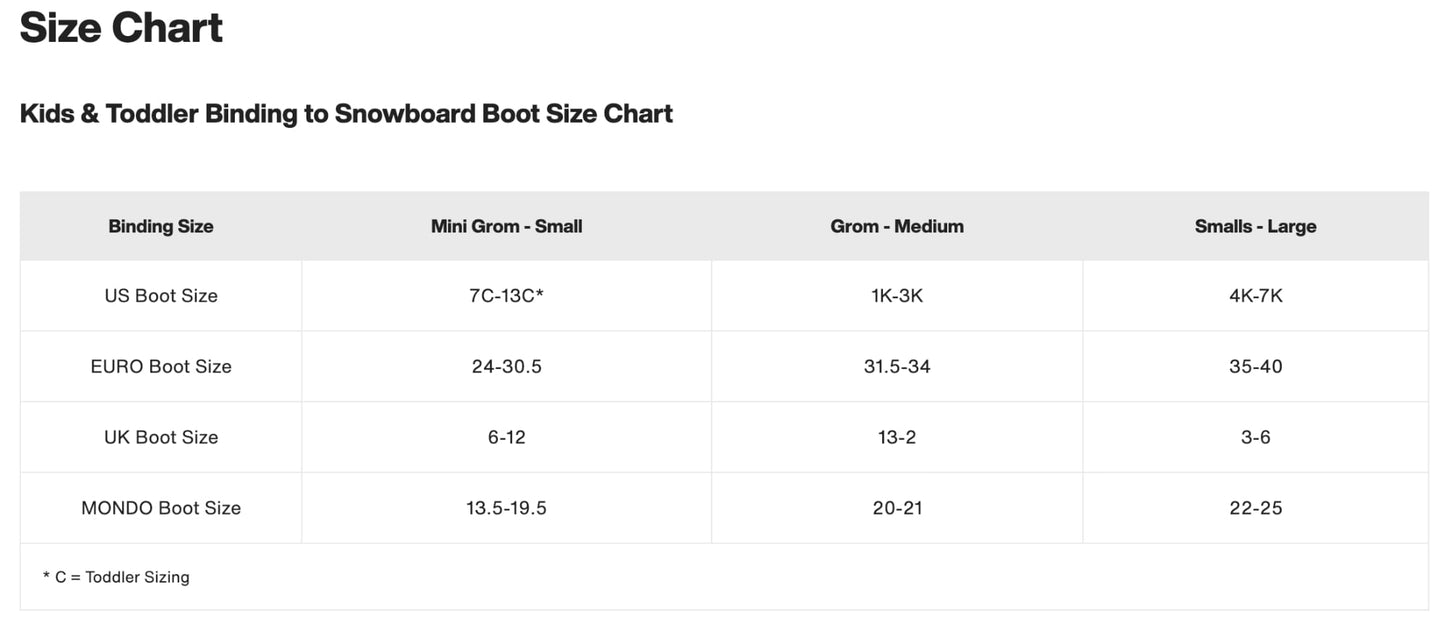Click the US Boot Size row label
This screenshot has height=631, width=1445.
pos(161,296)
